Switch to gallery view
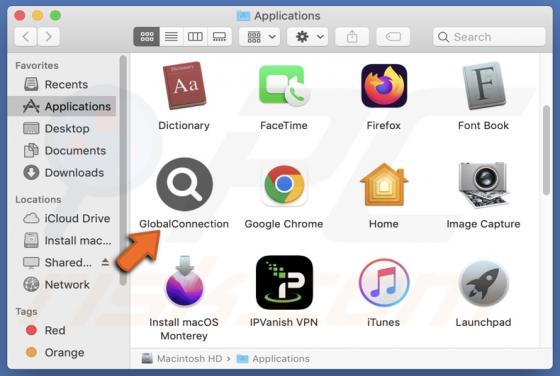Screen dimensions: 560x376 [x=219, y=36]
